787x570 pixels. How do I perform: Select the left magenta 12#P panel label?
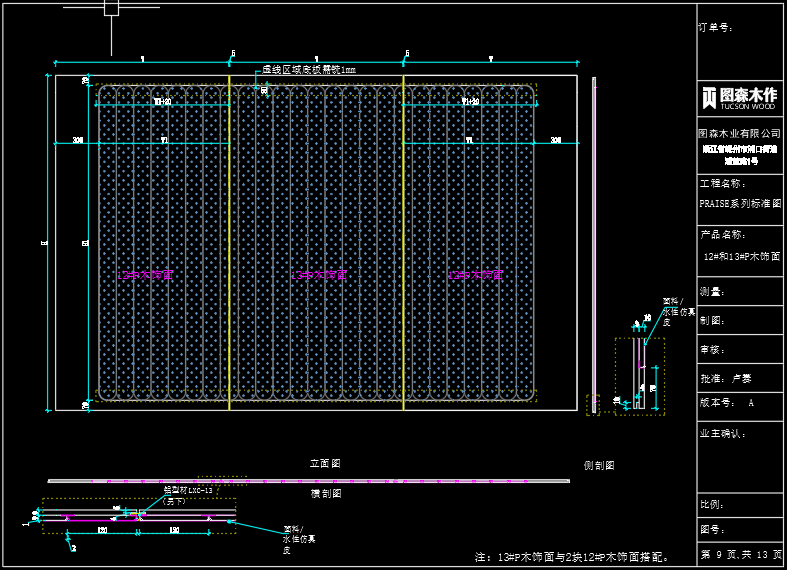146,274
